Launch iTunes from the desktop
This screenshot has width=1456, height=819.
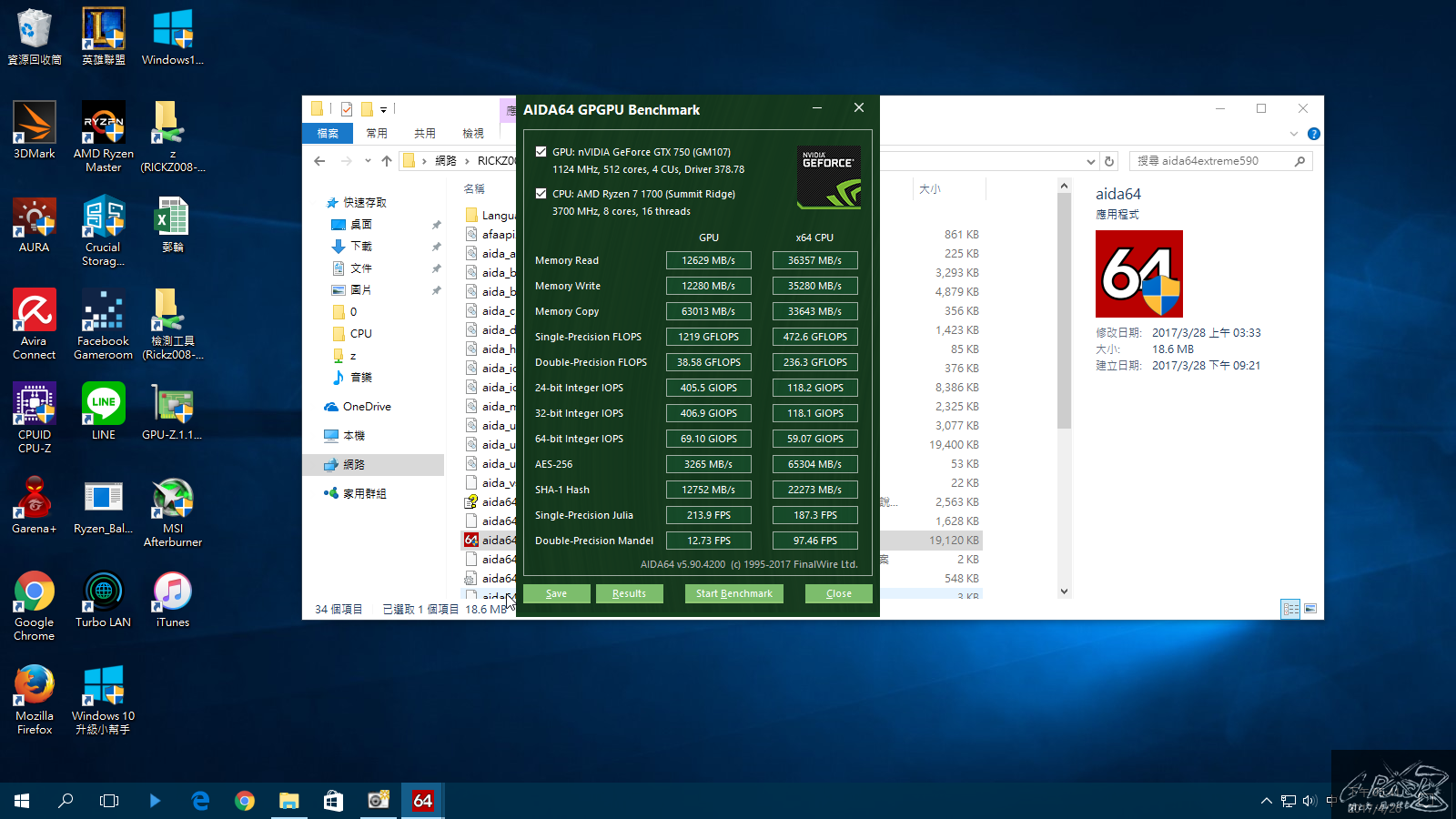tap(173, 600)
